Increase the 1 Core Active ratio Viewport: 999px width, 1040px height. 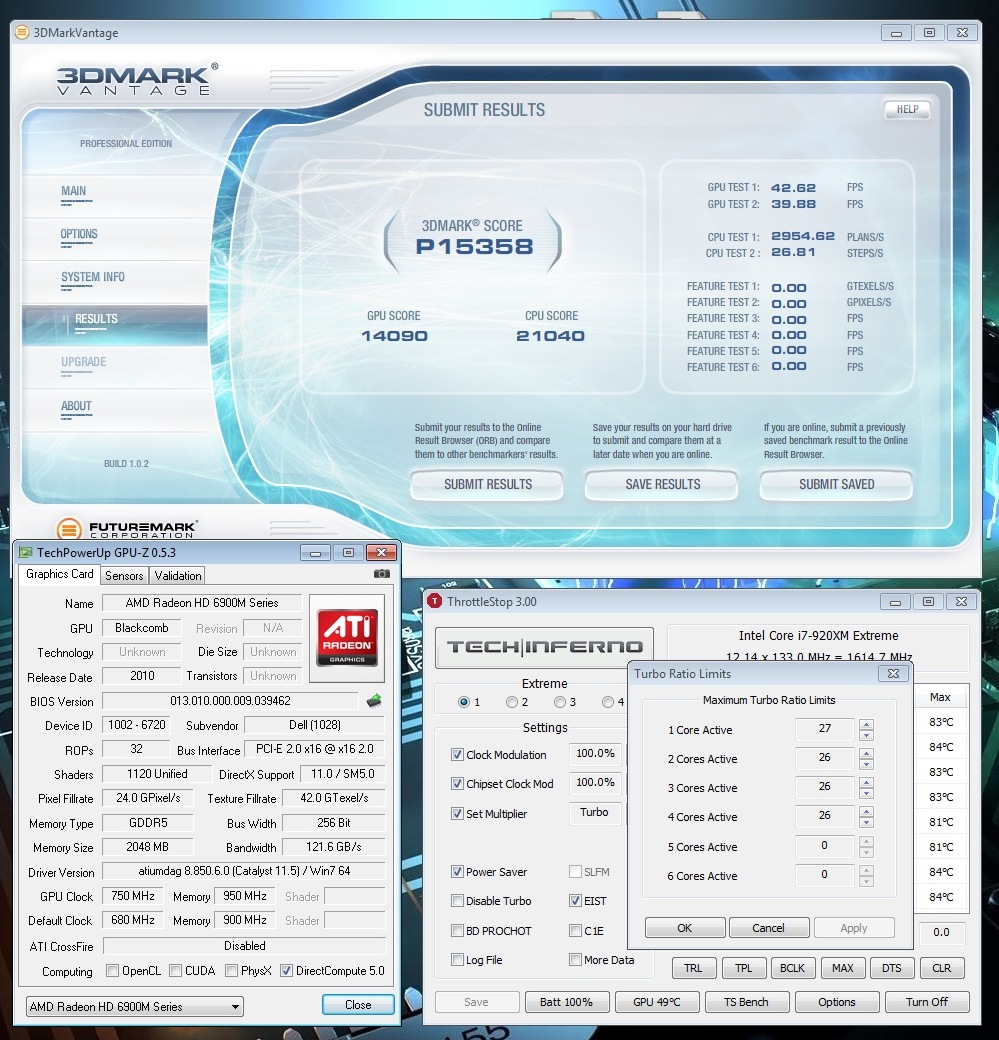[x=866, y=724]
